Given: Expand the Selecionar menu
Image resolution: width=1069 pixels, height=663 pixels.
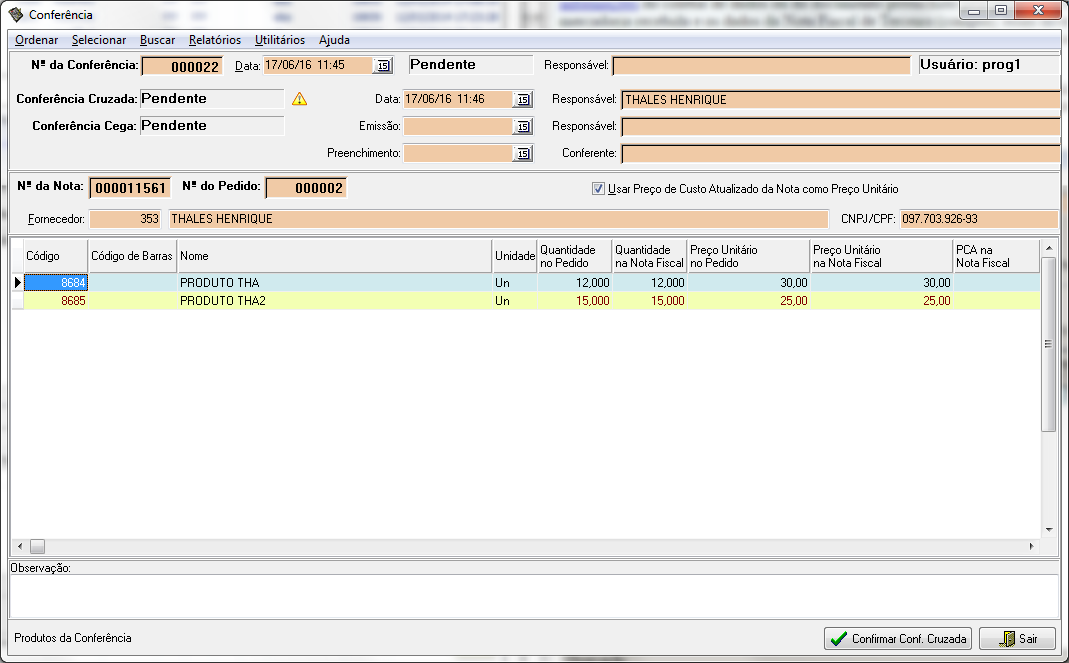Looking at the screenshot, I should (x=99, y=40).
